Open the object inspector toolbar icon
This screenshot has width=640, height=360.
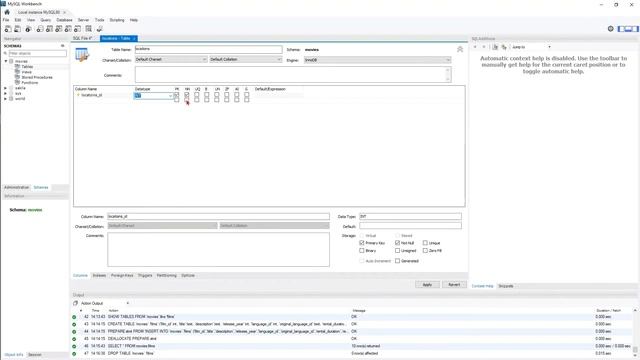click(x=28, y=29)
